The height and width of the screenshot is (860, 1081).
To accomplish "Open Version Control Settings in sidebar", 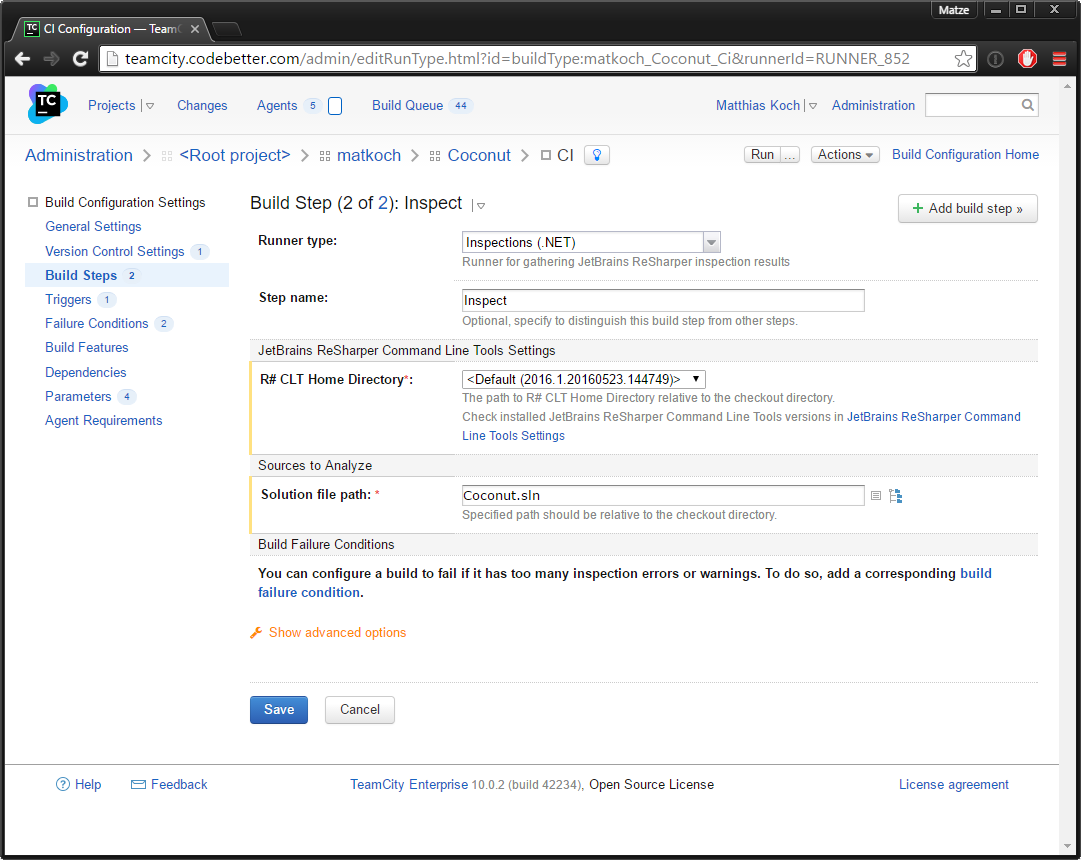I will point(114,251).
